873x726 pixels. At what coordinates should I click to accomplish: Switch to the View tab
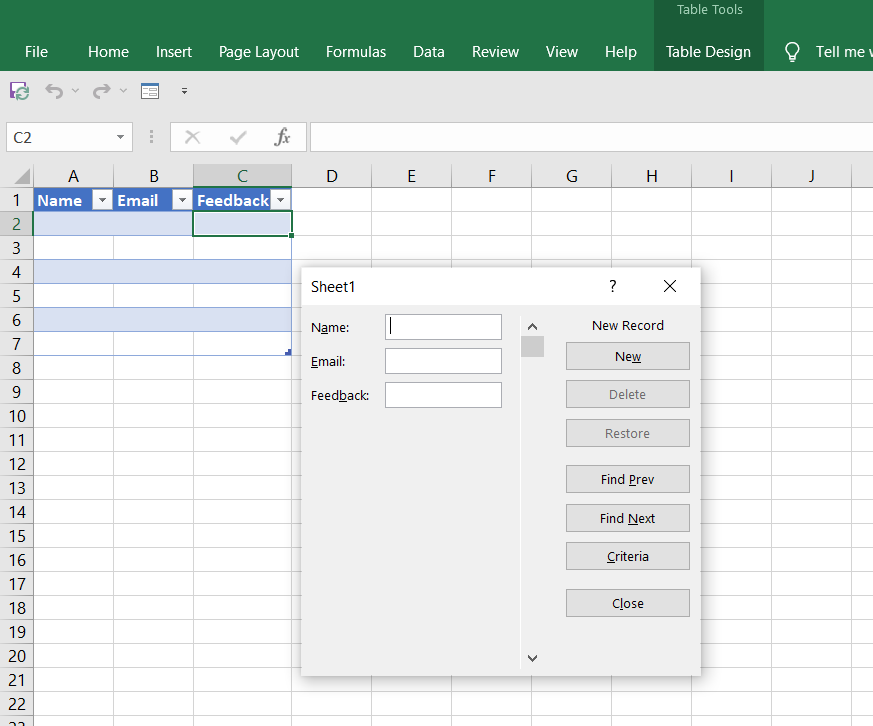[562, 52]
